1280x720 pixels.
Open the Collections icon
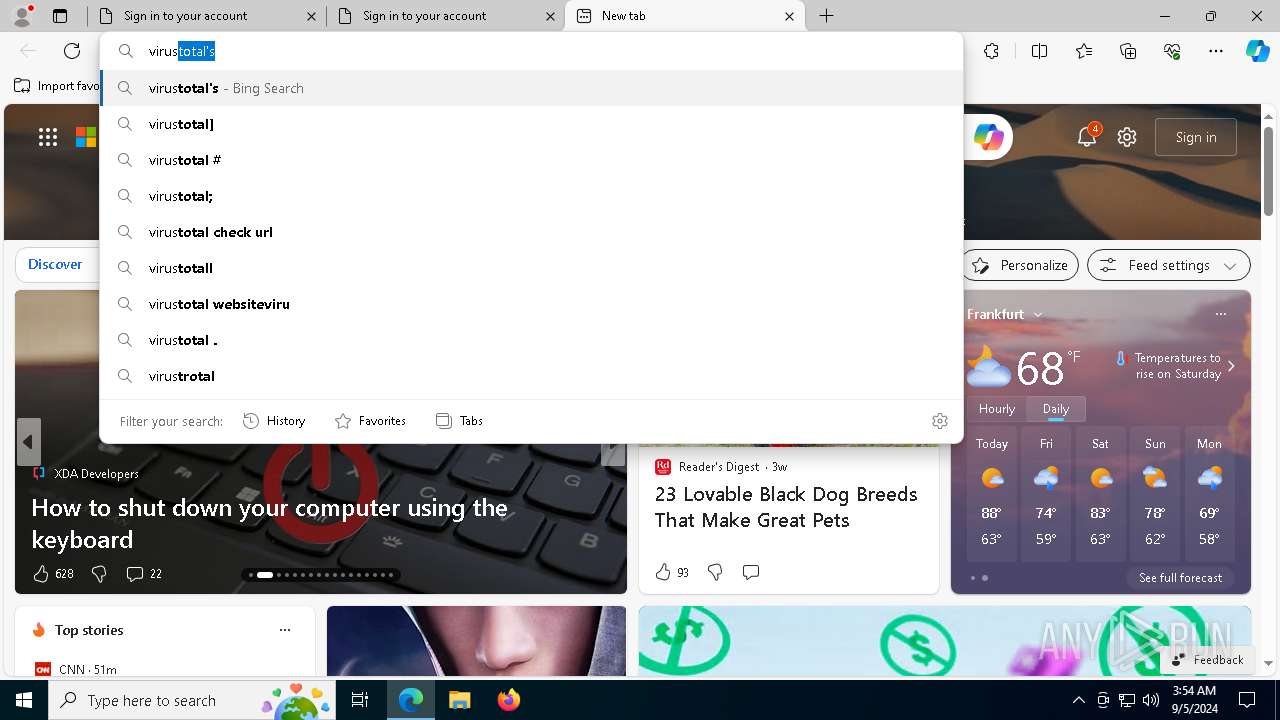(1128, 51)
